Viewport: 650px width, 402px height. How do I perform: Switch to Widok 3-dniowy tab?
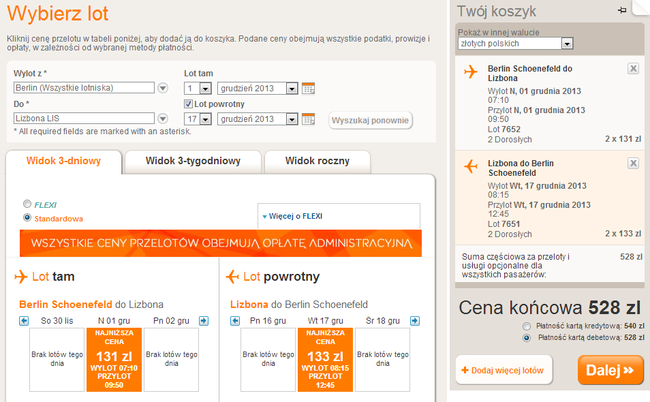64,161
